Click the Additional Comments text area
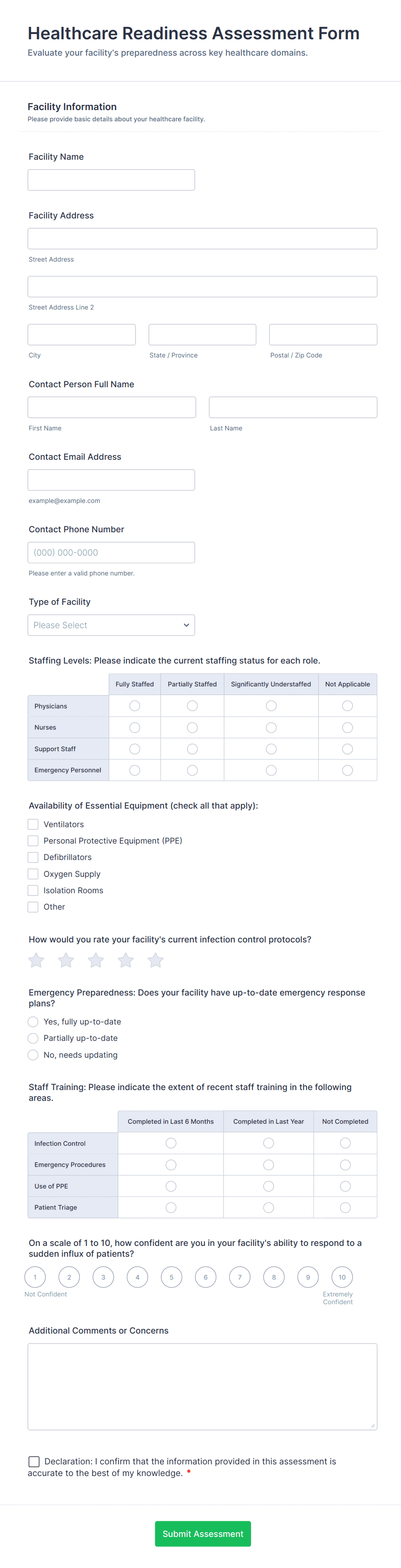The image size is (401, 1568). [x=202, y=1386]
